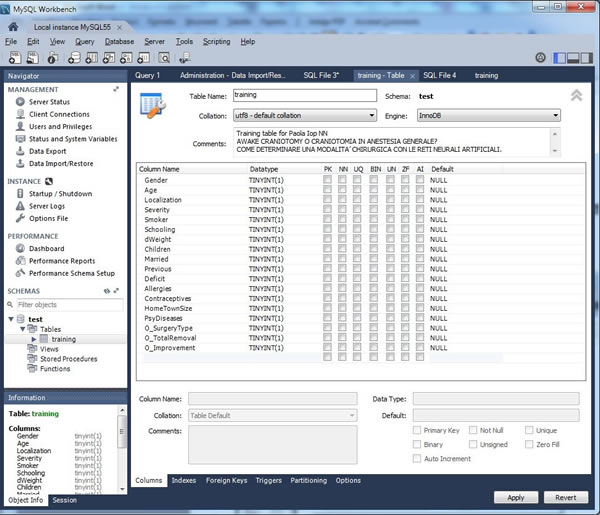Screen dimensions: 600x515
Task: Expand the Management section icon
Action: point(116,89)
